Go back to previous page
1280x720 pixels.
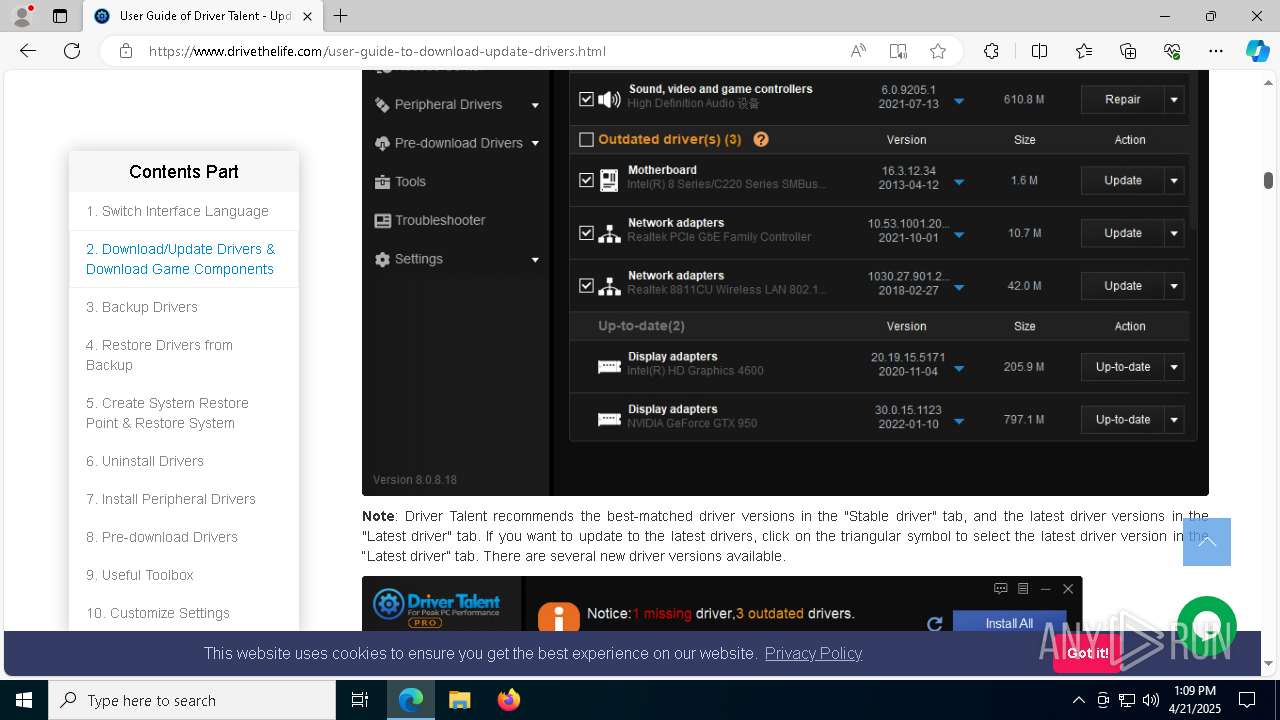click(x=28, y=51)
